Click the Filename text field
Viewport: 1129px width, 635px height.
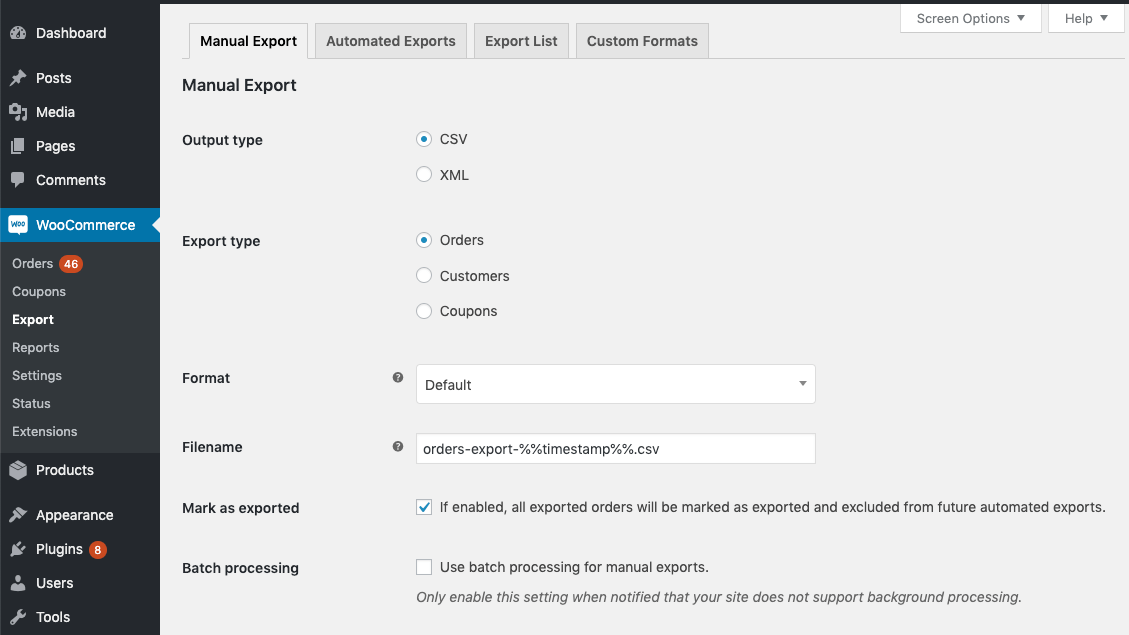(615, 449)
